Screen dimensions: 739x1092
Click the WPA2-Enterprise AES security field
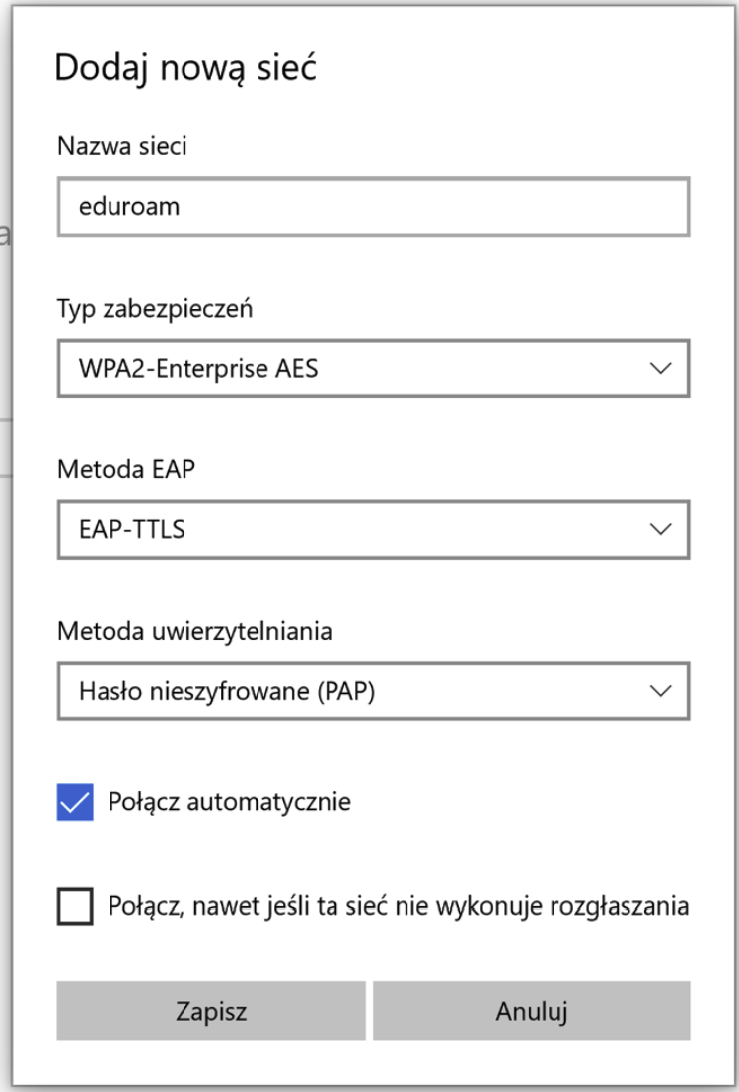[x=370, y=368]
